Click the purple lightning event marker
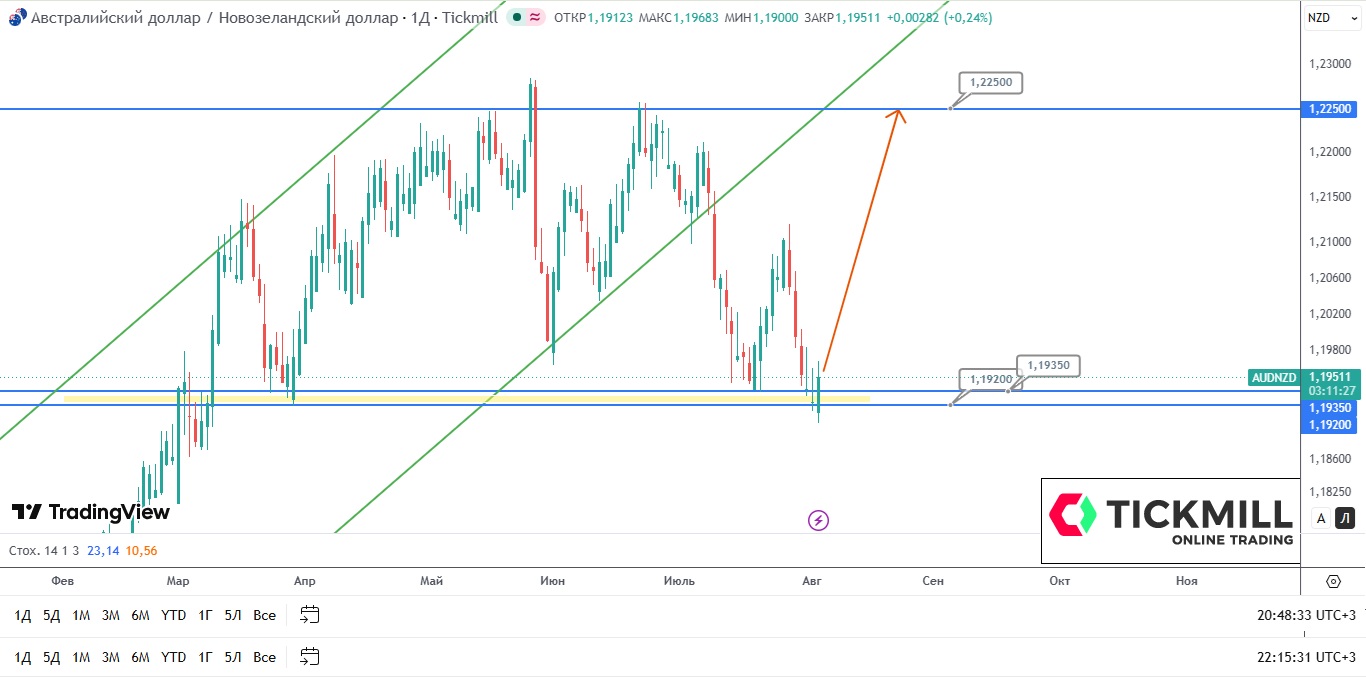The height and width of the screenshot is (677, 1366). [x=818, y=520]
